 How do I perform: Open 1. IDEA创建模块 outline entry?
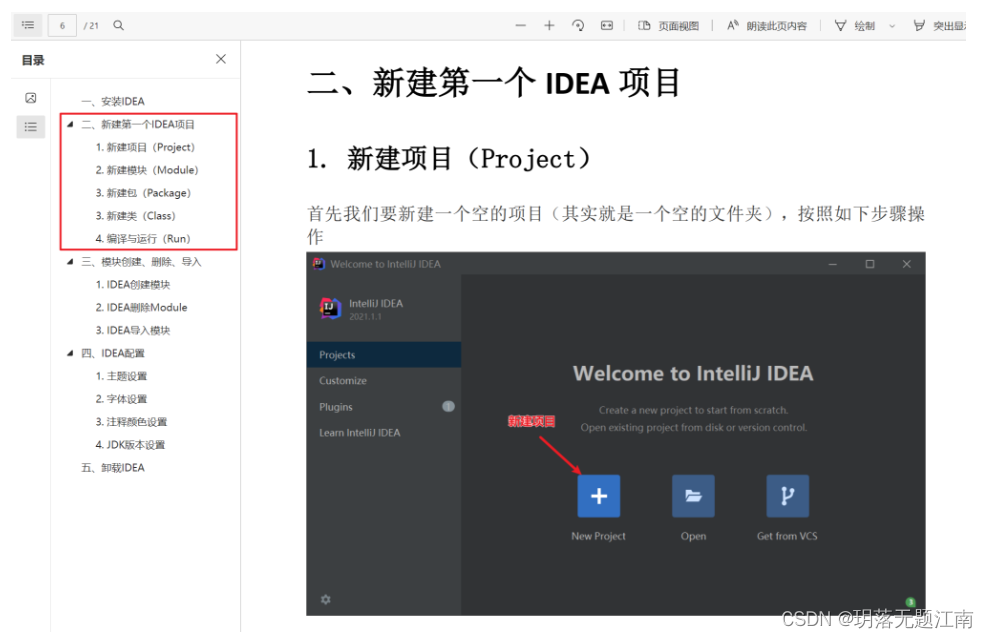point(133,284)
